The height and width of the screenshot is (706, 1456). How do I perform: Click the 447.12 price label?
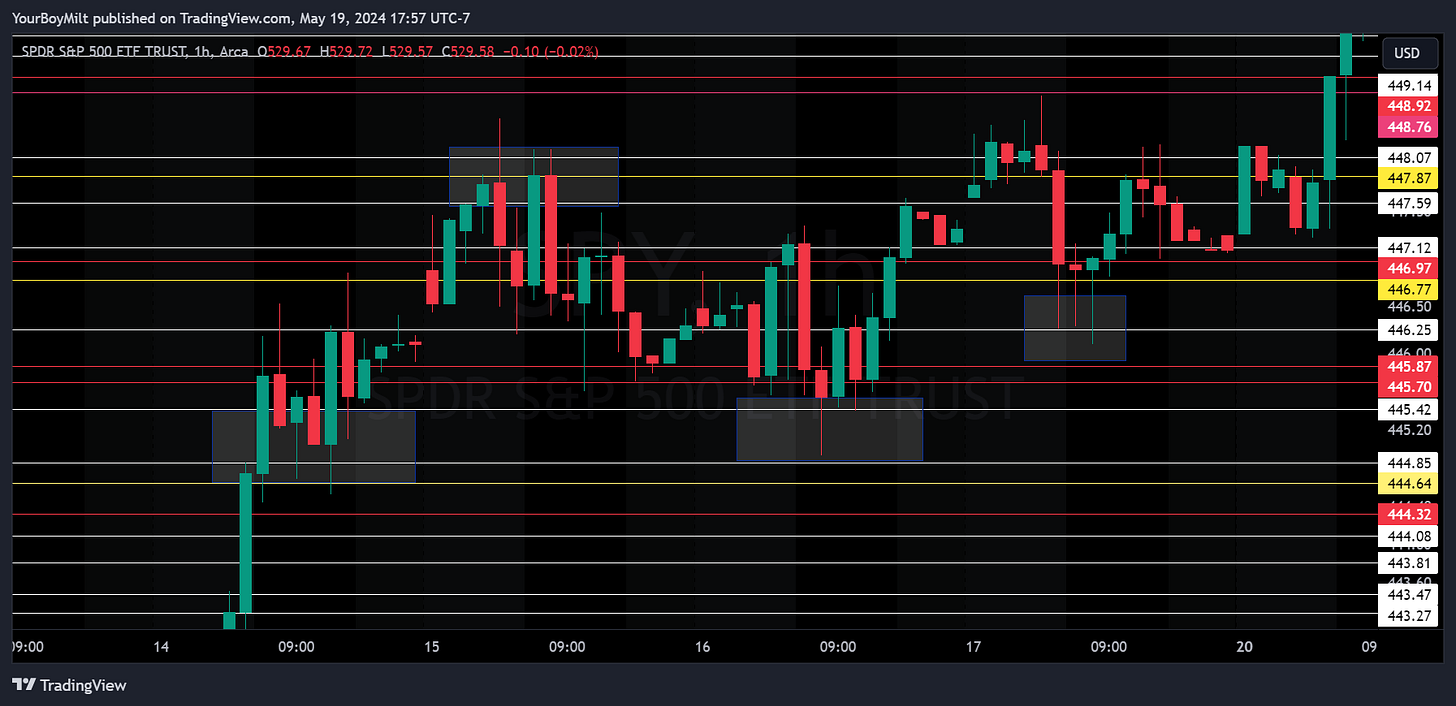1407,248
